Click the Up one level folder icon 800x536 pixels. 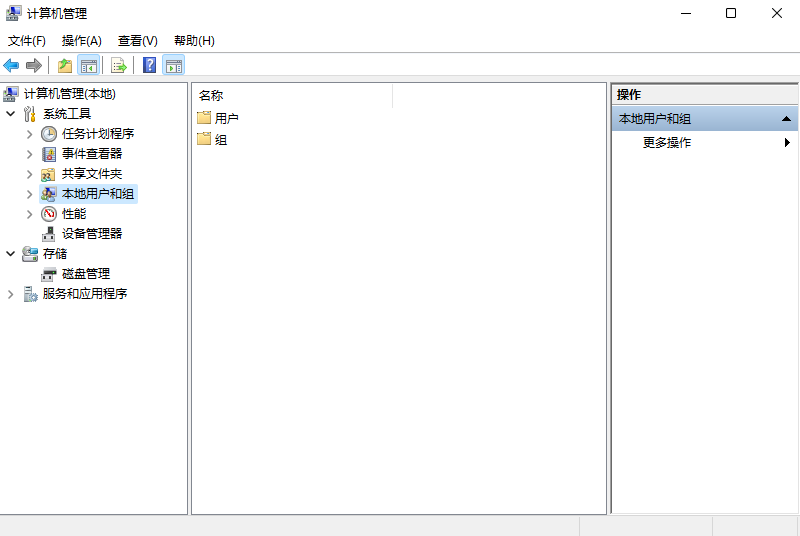65,65
